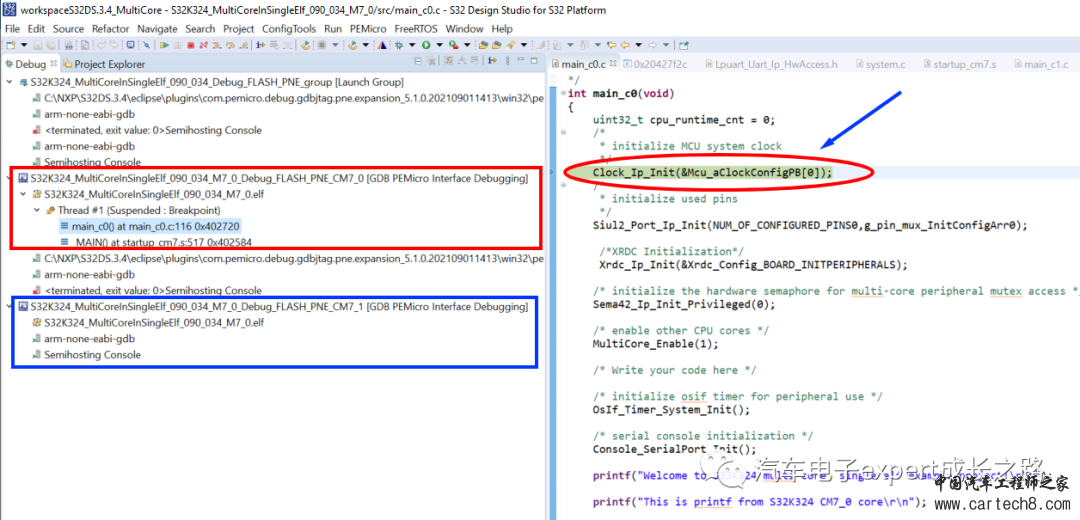1080x520 pixels.
Task: Click the Suspend debug icon
Action: (x=178, y=45)
